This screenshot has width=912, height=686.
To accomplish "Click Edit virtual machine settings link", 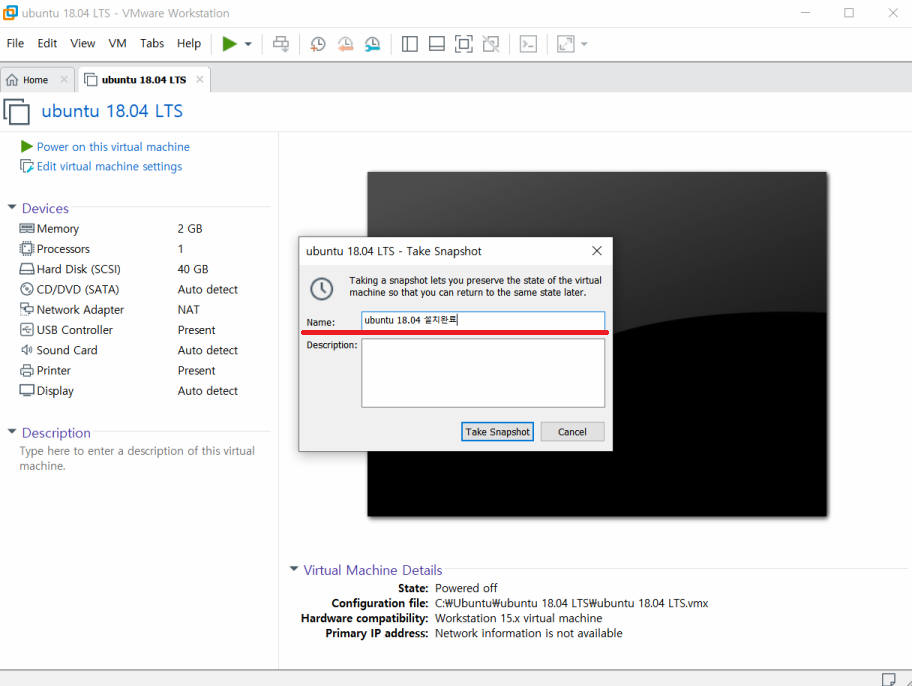I will click(109, 166).
